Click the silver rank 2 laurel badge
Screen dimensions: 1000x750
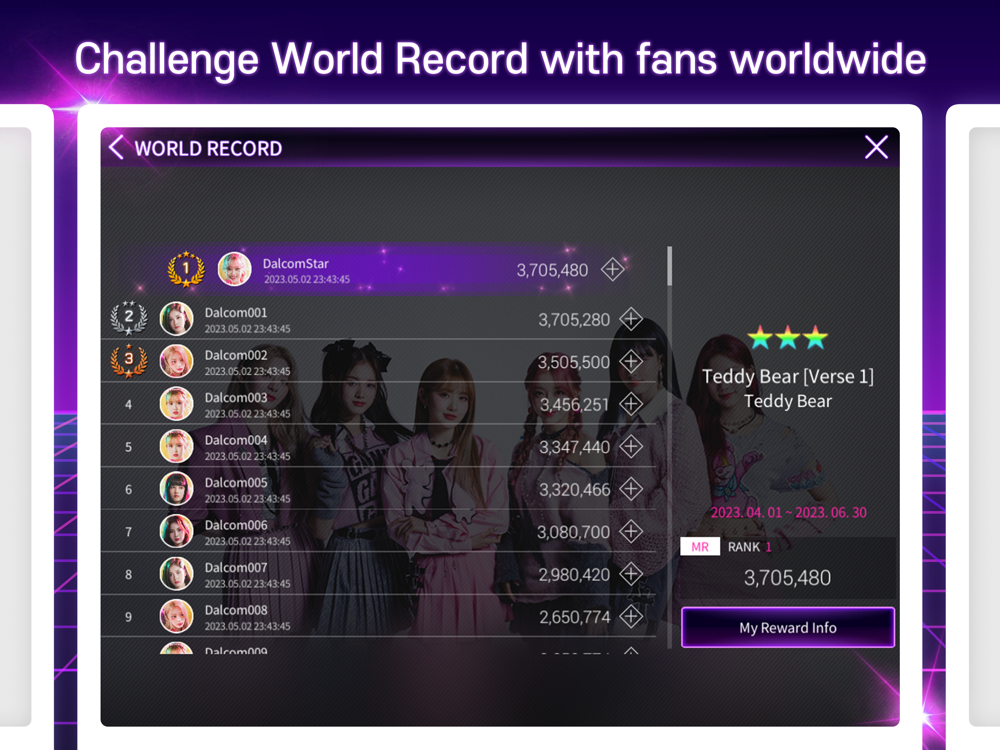point(129,318)
